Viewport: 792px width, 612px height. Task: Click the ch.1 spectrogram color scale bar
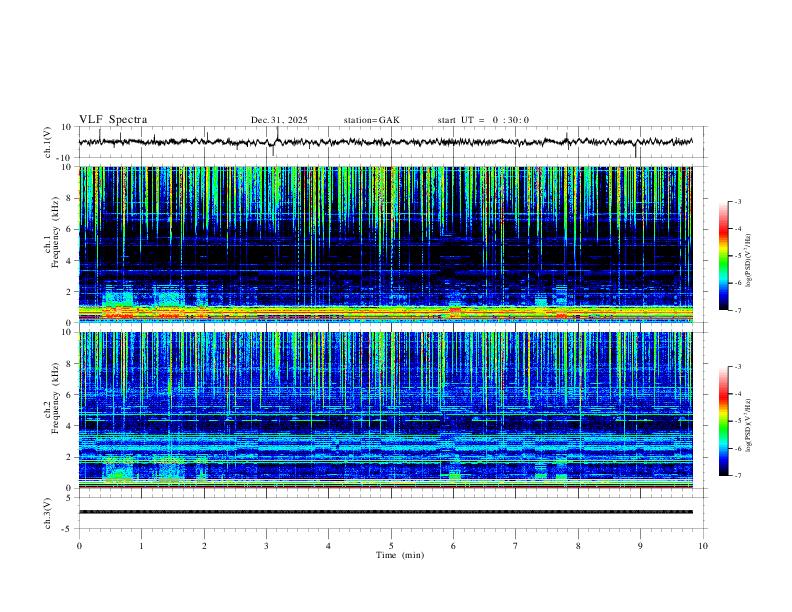(x=723, y=256)
